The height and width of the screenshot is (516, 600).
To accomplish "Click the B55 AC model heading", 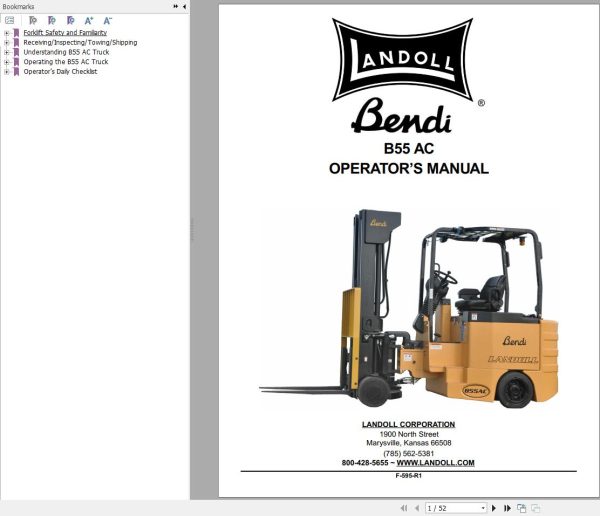I will pos(409,149).
